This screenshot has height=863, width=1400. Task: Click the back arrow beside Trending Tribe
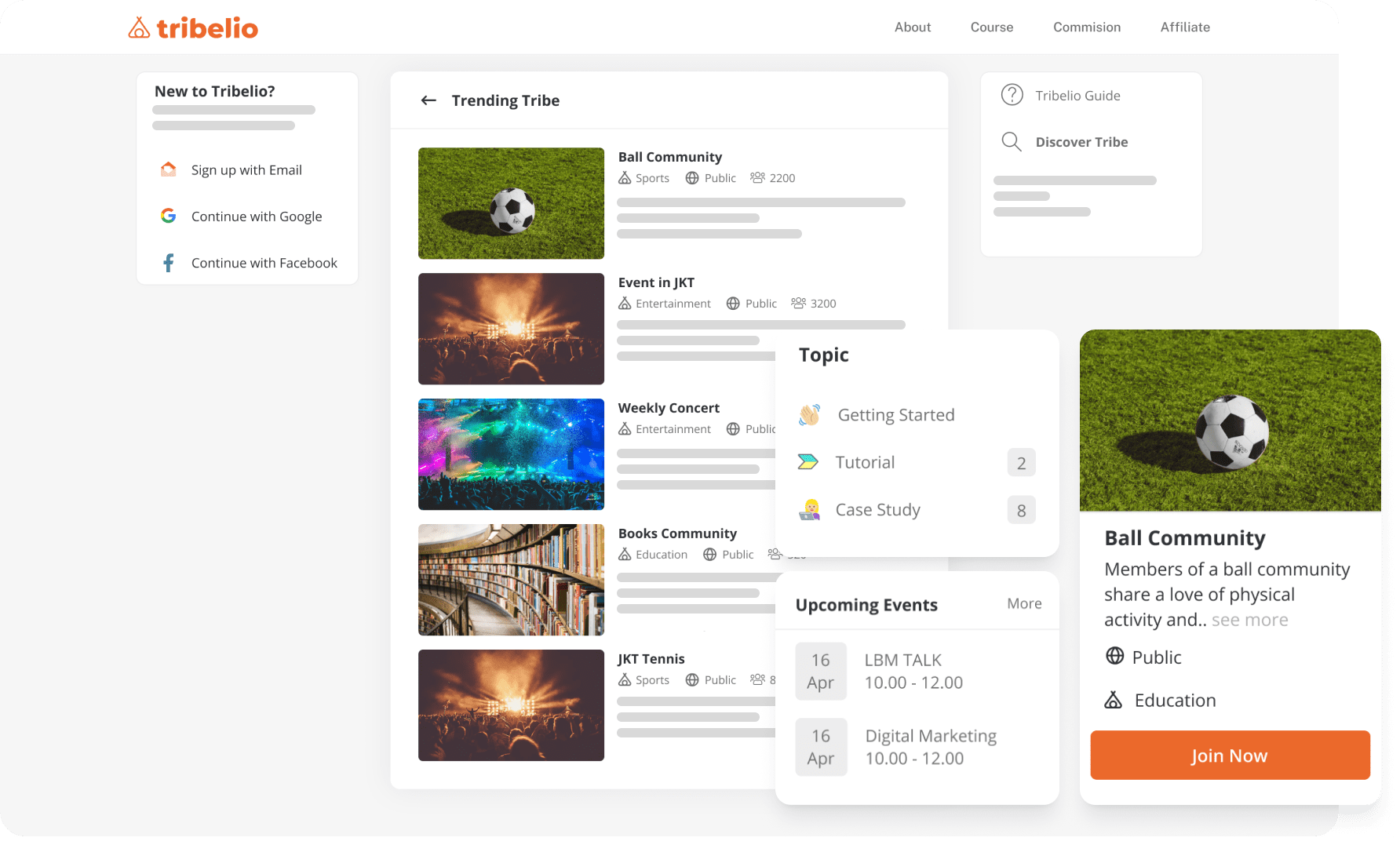[x=428, y=100]
